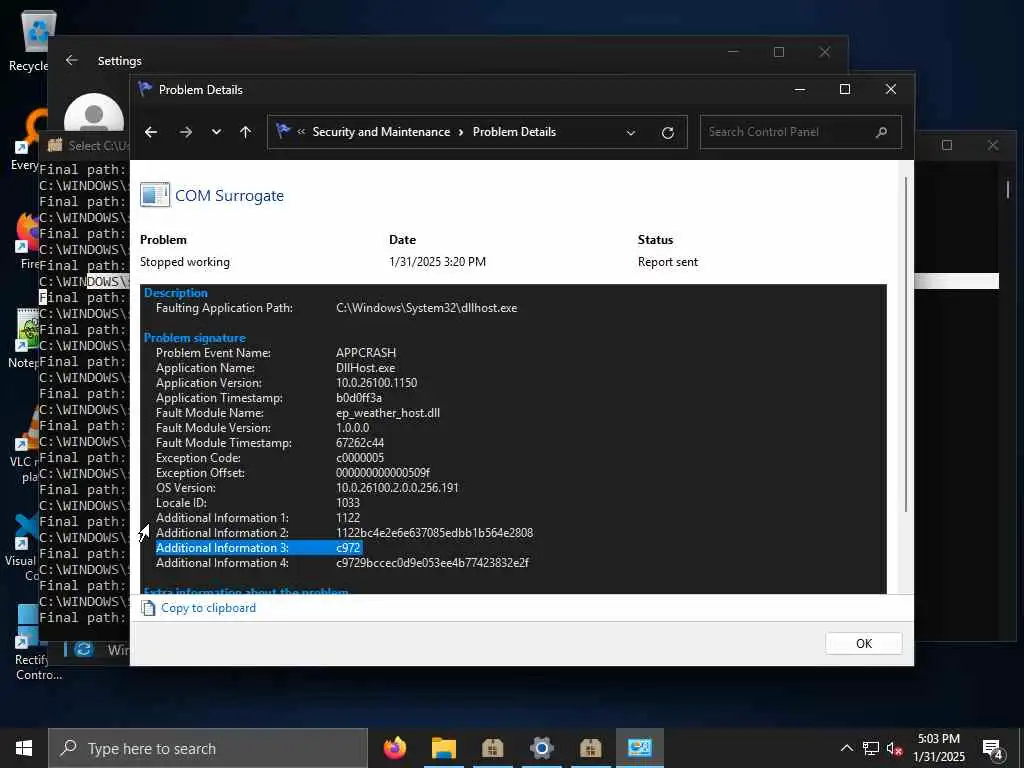Click the Report sent status text
Viewport: 1024px width, 768px height.
coord(667,262)
